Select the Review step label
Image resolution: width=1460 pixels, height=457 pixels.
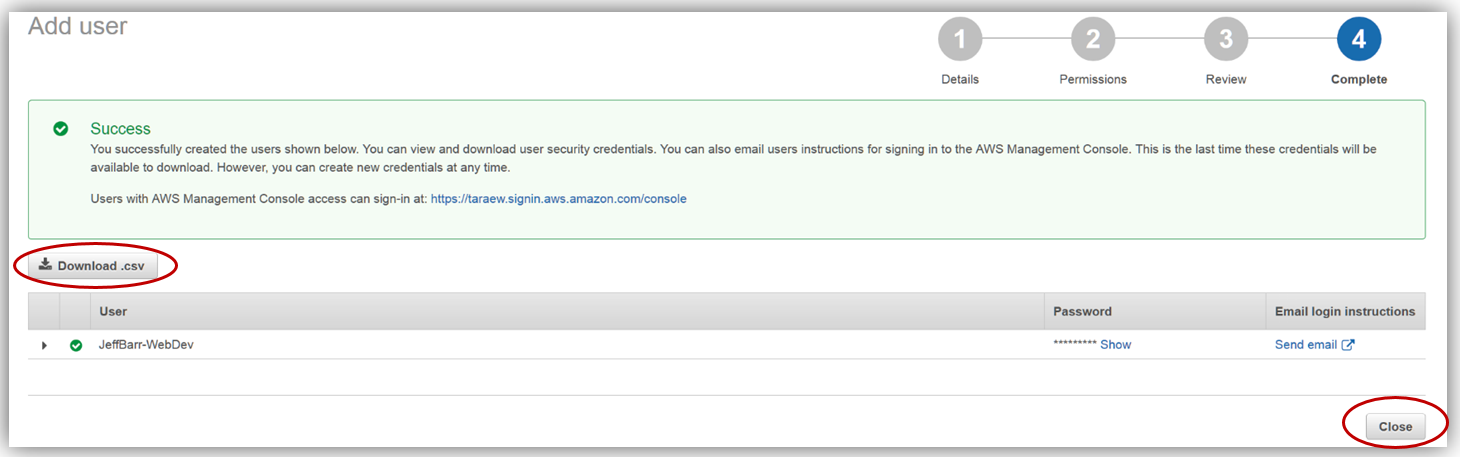[1226, 79]
